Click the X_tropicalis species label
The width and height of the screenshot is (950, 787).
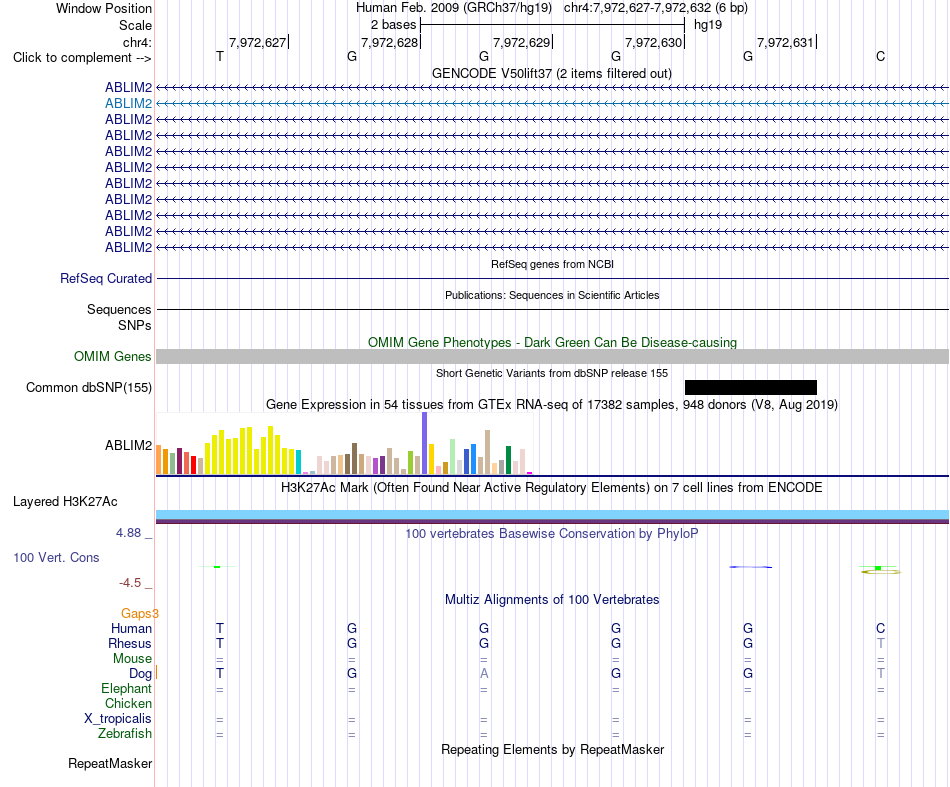[x=118, y=719]
